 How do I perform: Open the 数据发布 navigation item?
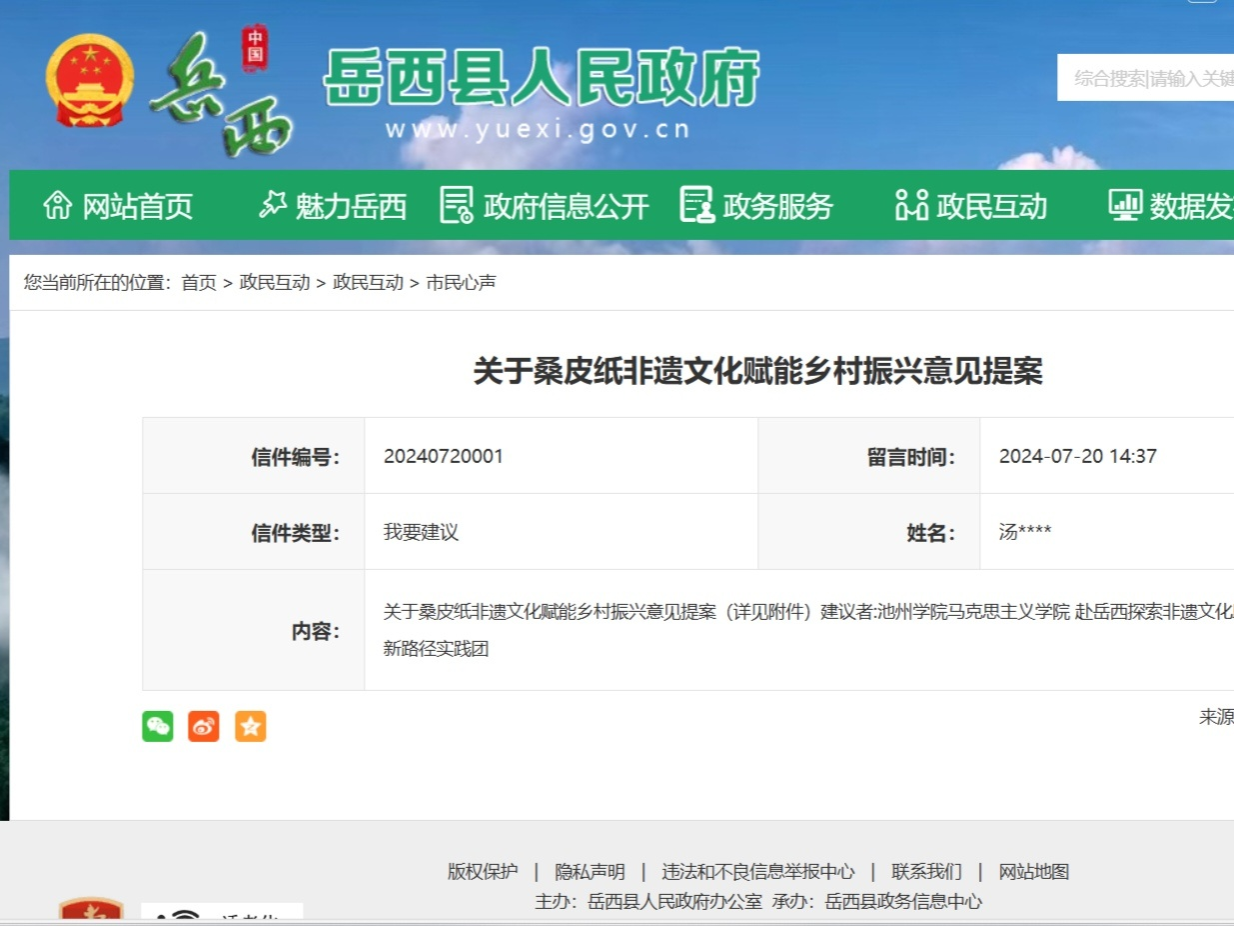(1172, 206)
